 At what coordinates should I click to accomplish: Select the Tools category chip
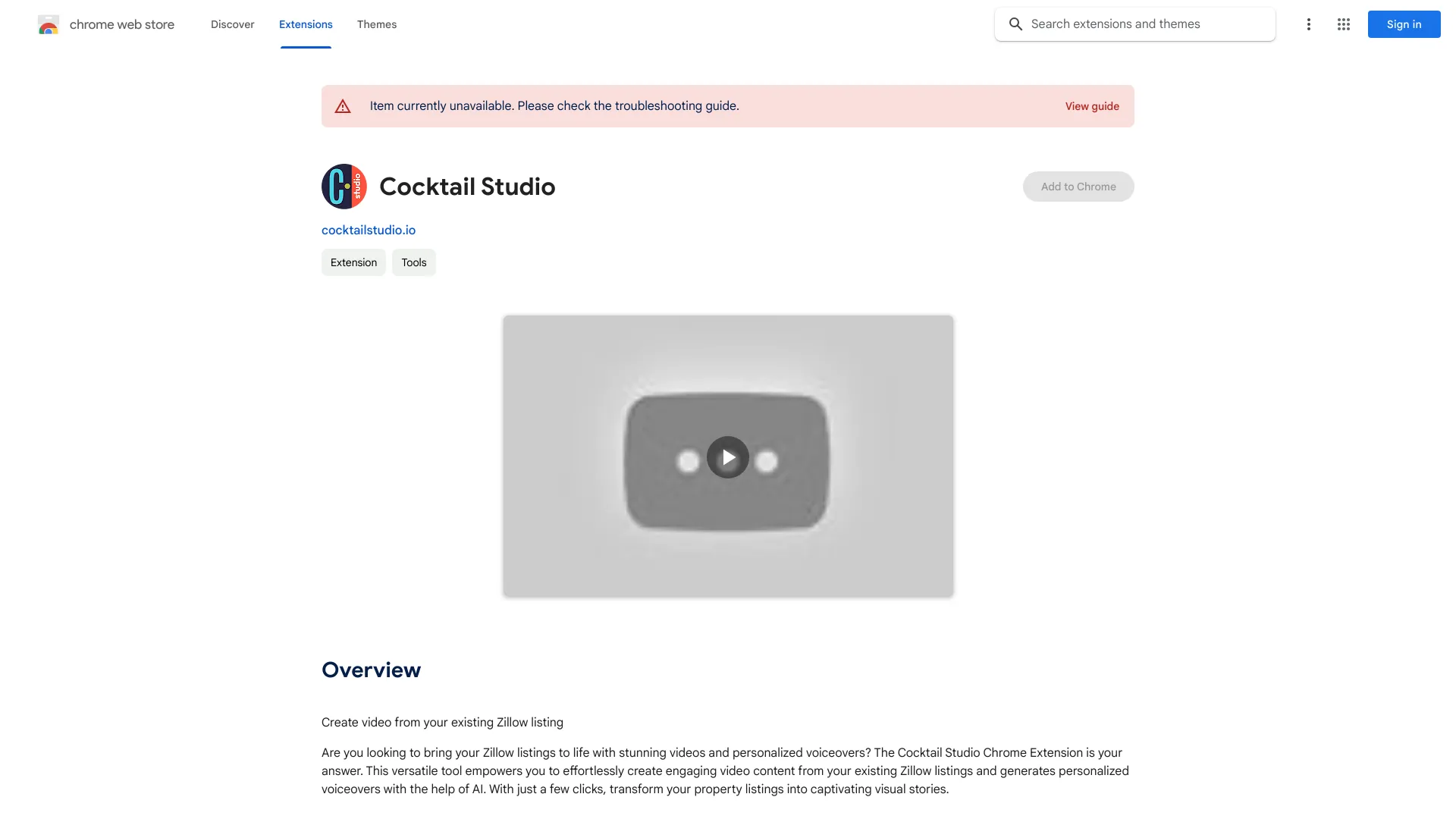click(x=413, y=262)
